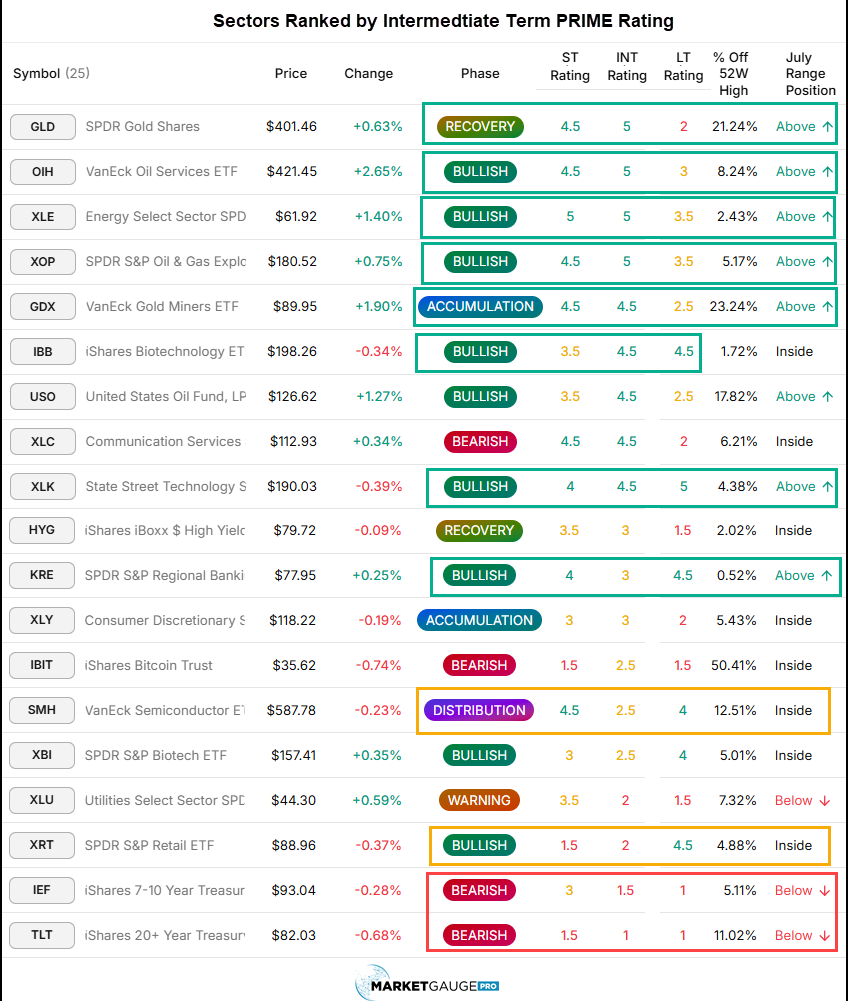Click the up arrow in USO row
Image resolution: width=848 pixels, height=1001 pixels.
tap(828, 396)
